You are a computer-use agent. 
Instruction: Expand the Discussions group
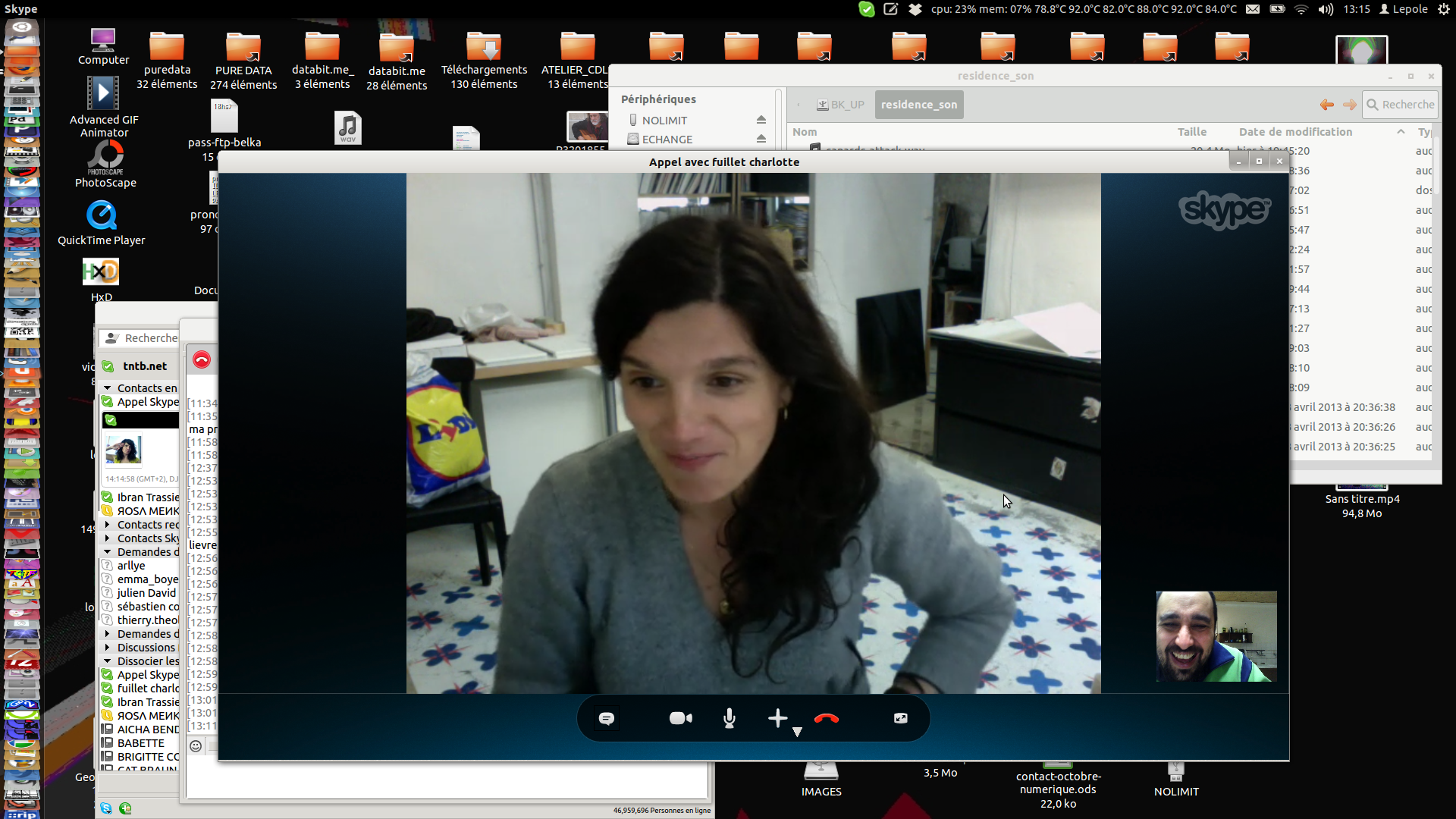click(108, 648)
